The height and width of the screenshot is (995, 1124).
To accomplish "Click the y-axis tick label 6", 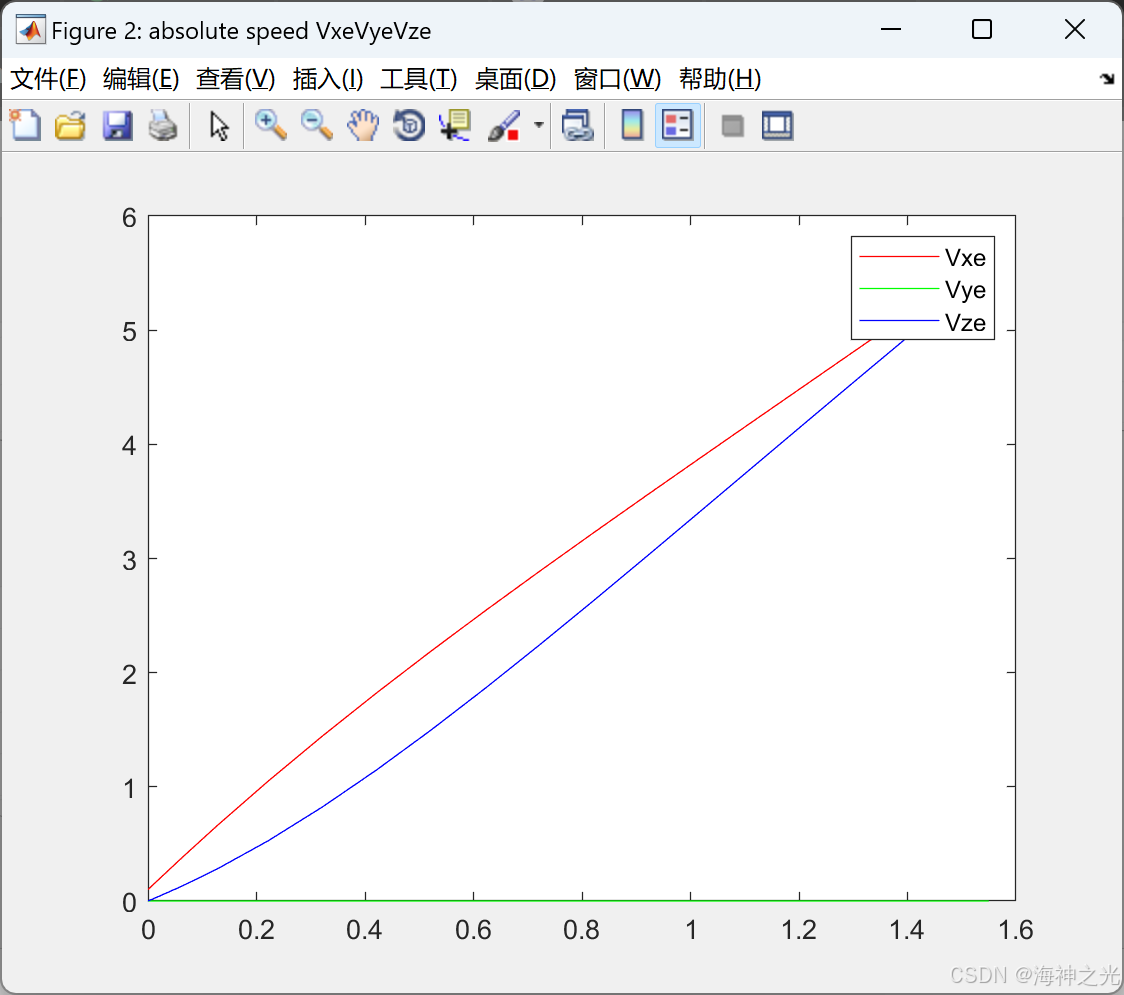I will [x=129, y=218].
